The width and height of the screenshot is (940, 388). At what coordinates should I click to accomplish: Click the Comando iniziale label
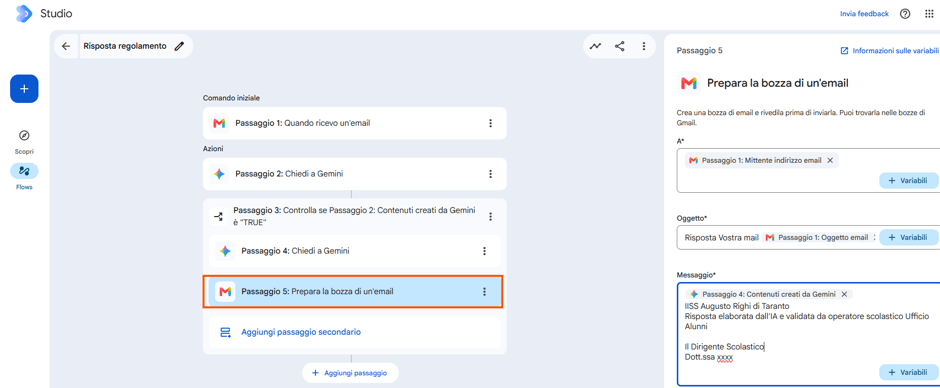pos(231,98)
